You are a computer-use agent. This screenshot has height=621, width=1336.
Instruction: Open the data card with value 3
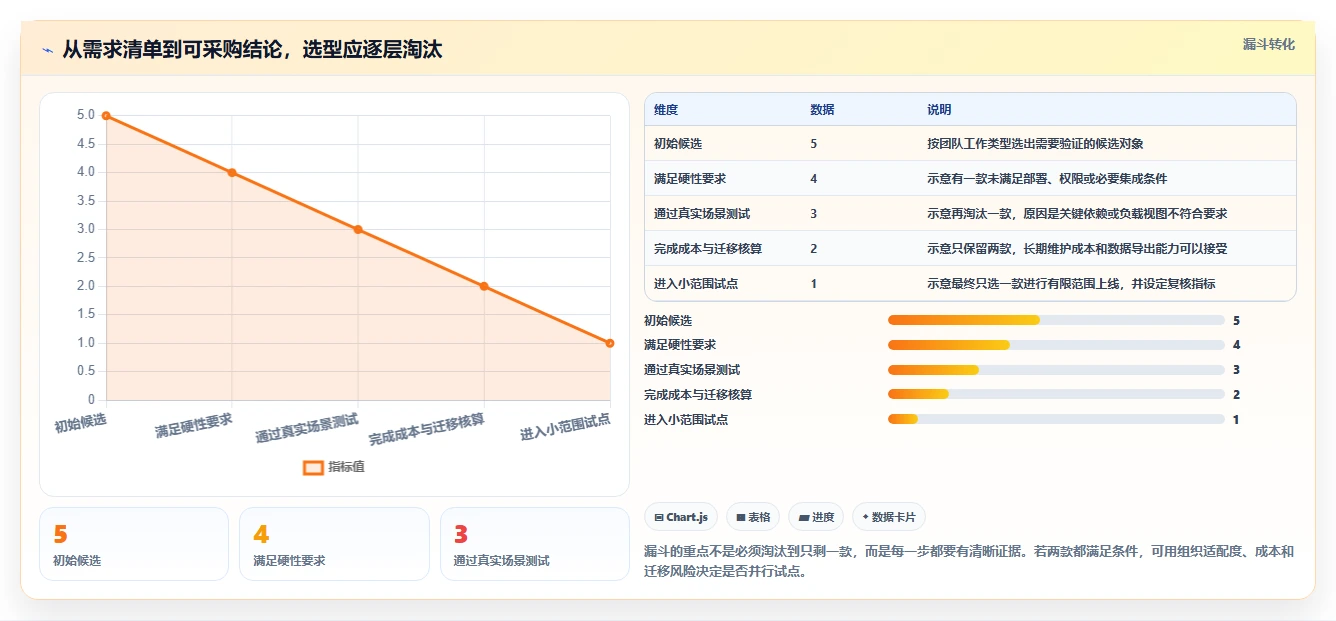(535, 544)
